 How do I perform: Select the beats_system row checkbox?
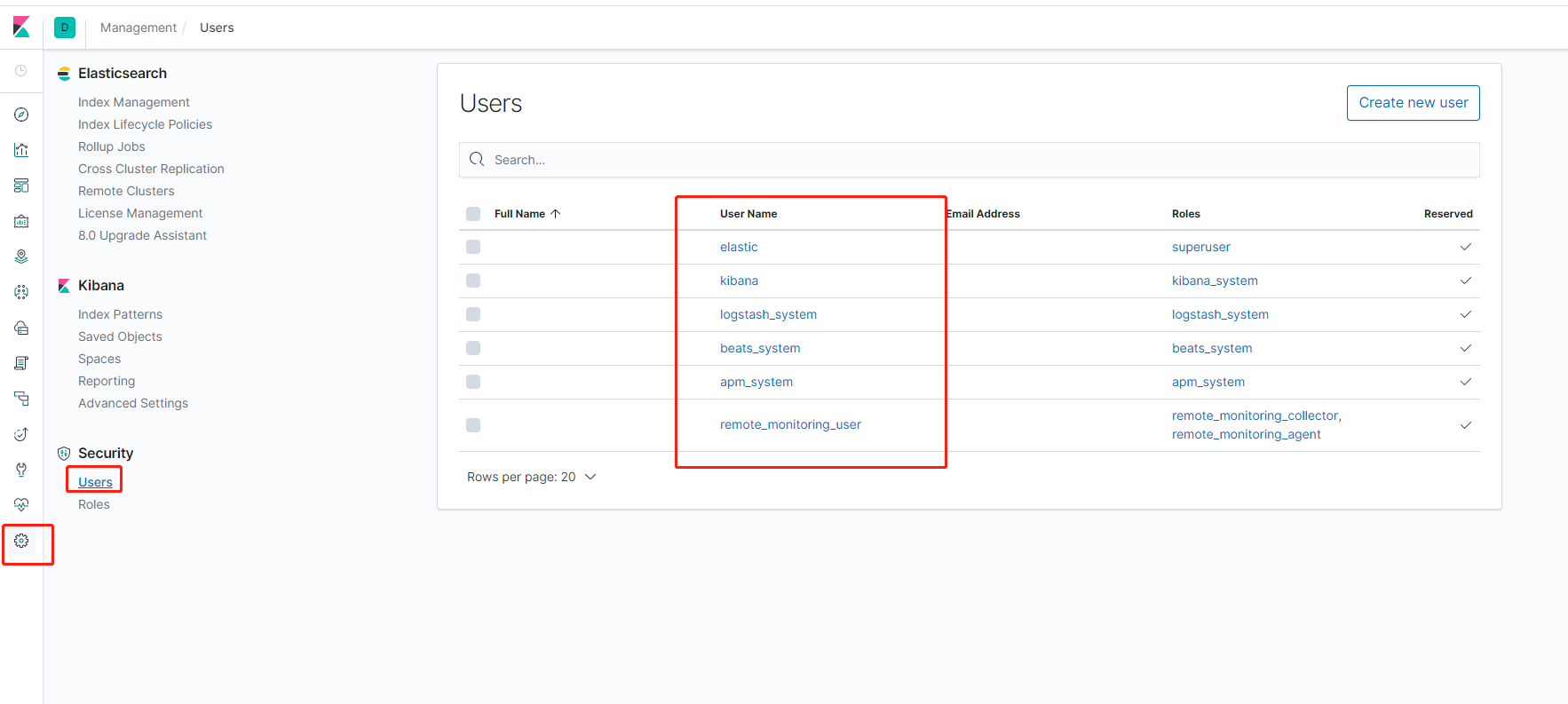[473, 348]
